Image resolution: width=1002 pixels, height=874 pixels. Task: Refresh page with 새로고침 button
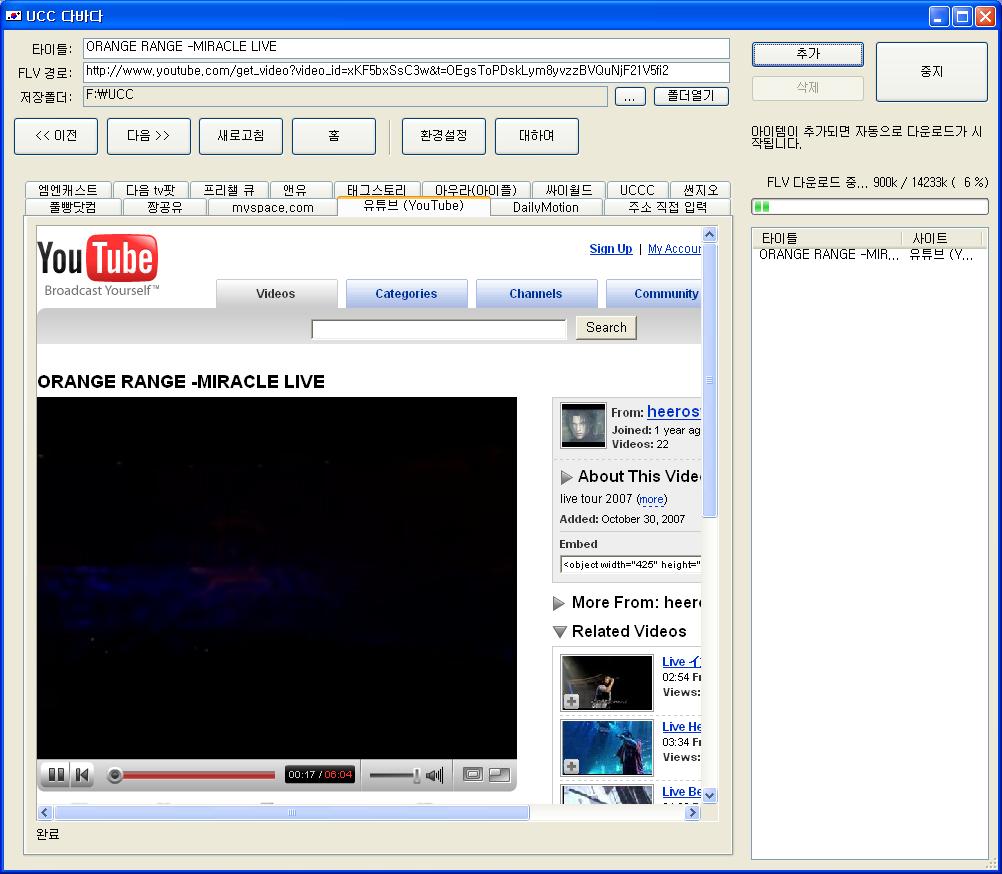[241, 136]
